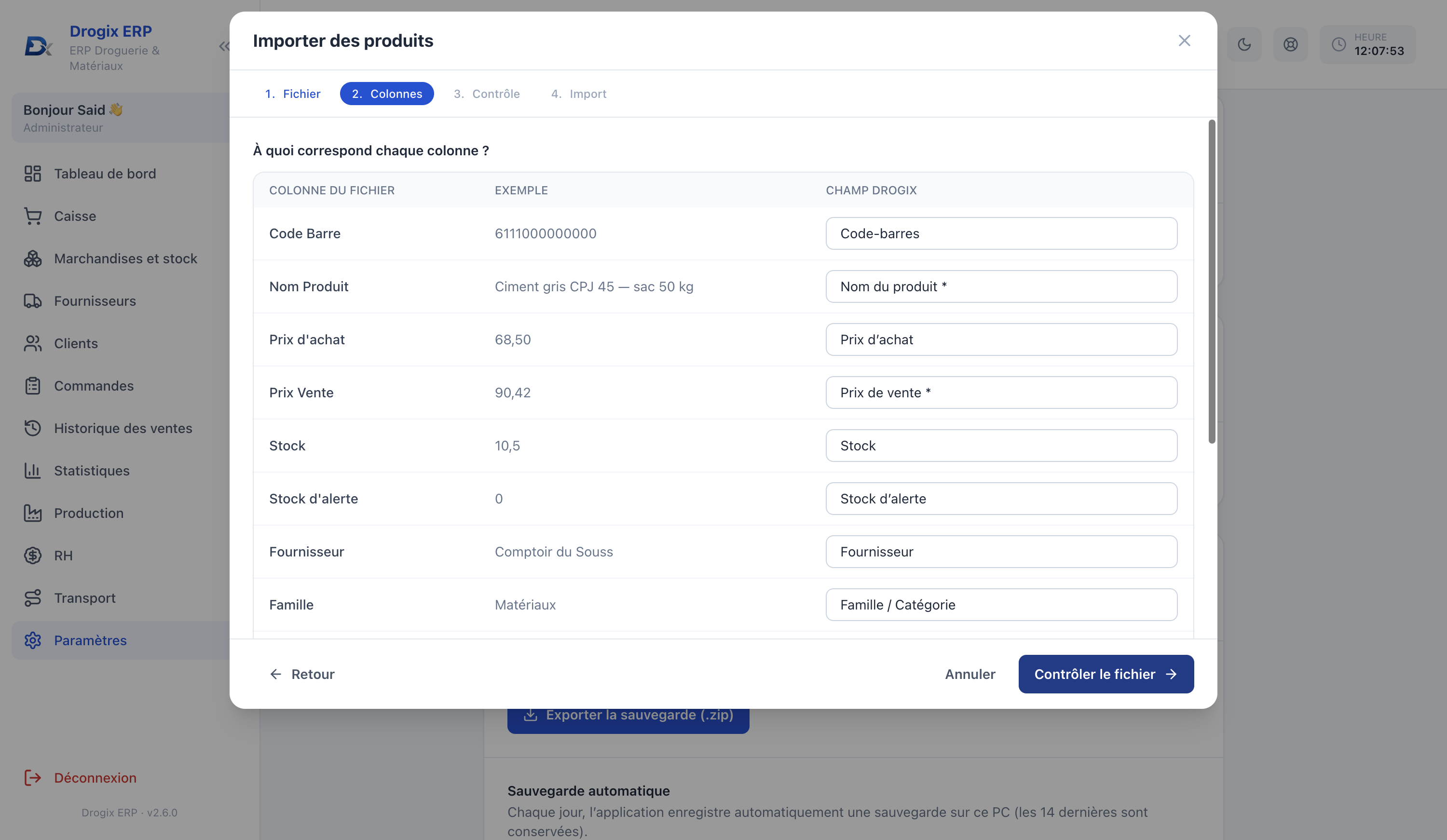Click the Drogix ERP logo
This screenshot has height=840, width=1447.
click(39, 46)
